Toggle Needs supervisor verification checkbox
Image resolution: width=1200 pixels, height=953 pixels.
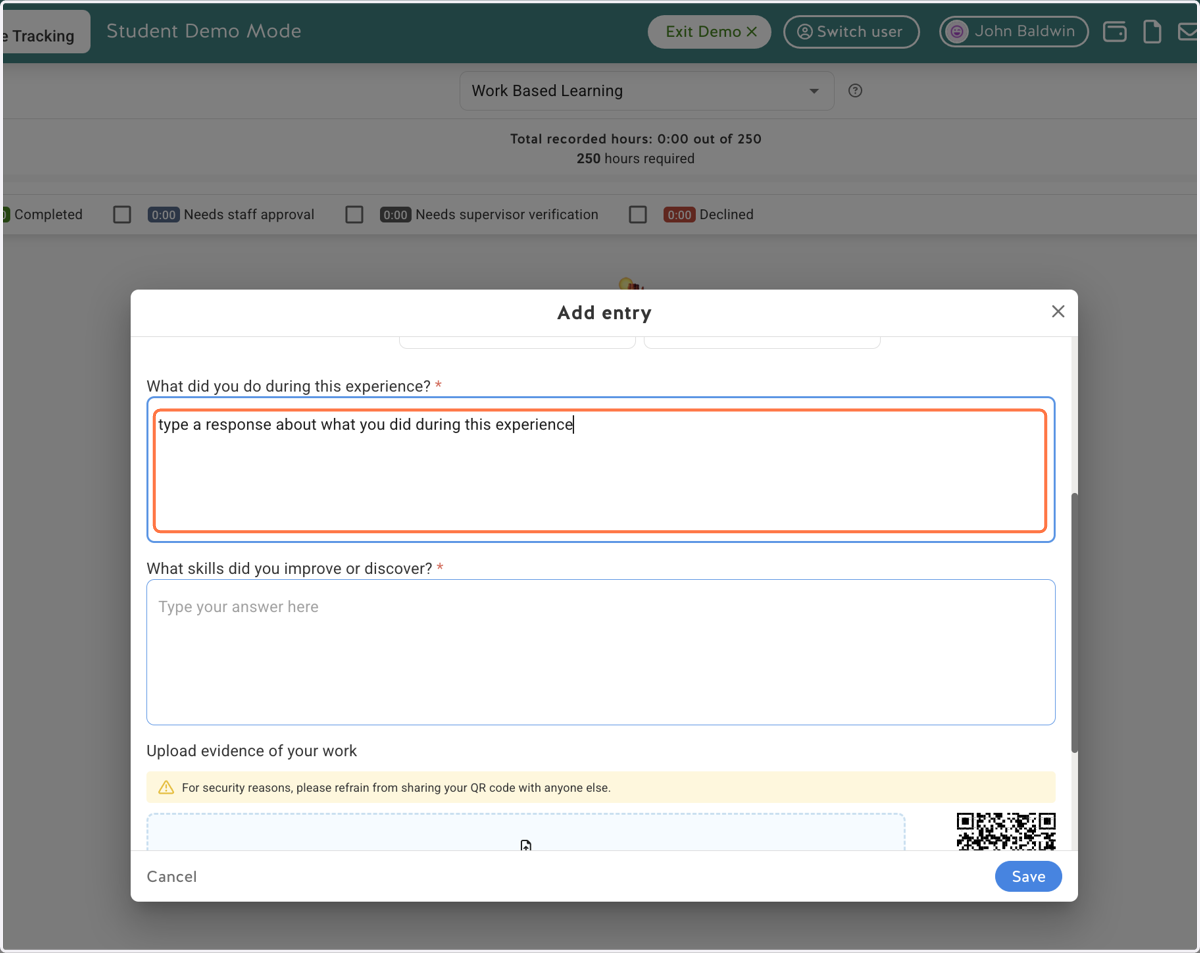point(354,215)
